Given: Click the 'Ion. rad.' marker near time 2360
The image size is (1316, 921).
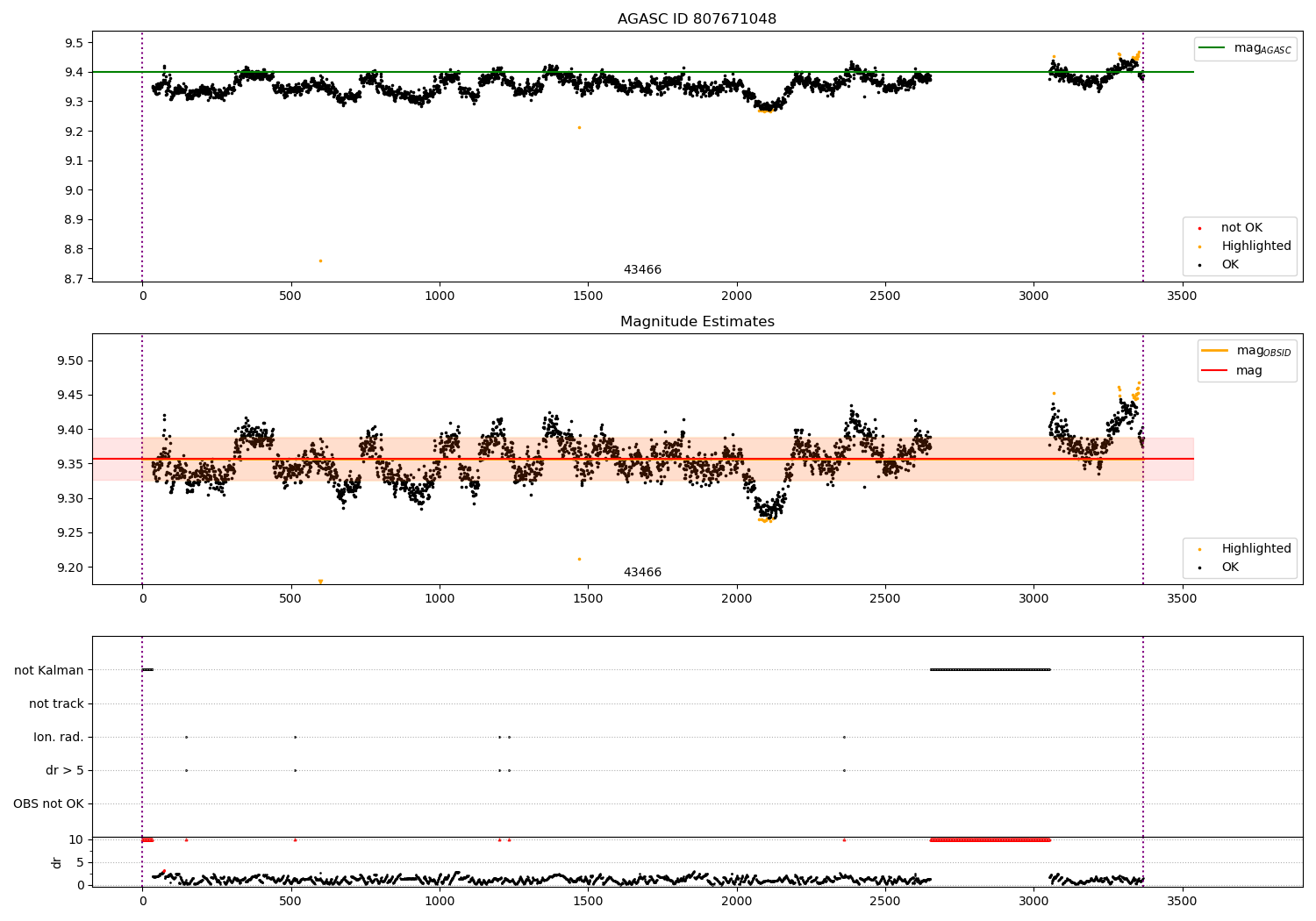Looking at the screenshot, I should 844,737.
